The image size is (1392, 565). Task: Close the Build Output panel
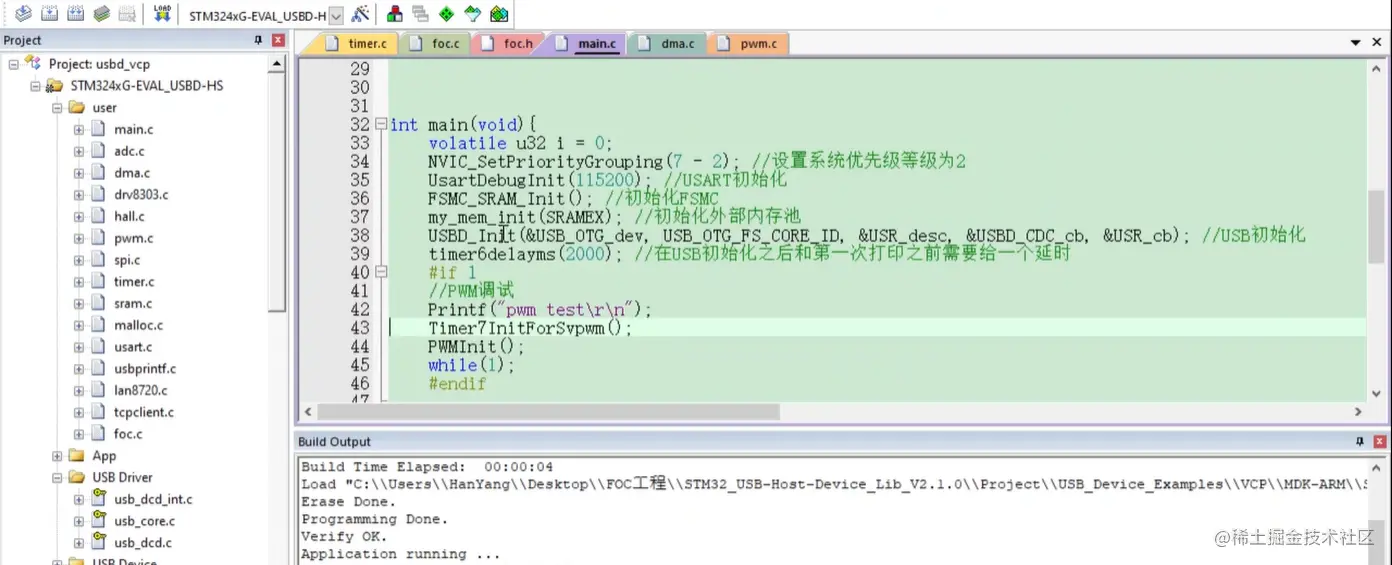click(1380, 441)
